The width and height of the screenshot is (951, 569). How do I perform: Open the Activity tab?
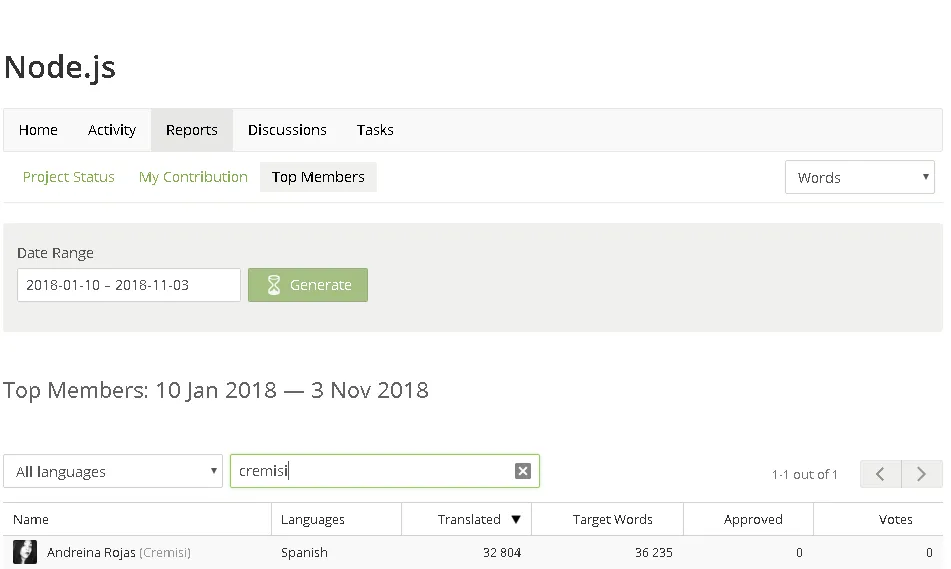112,130
